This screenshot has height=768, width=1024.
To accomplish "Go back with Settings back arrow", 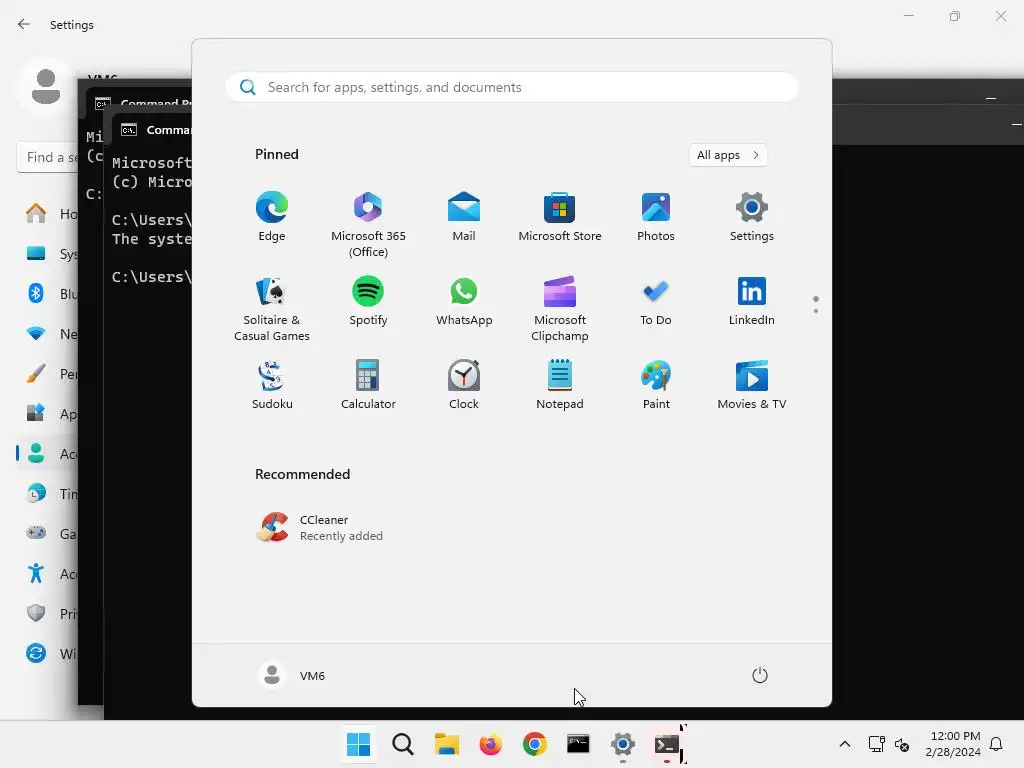I will pyautogui.click(x=24, y=24).
